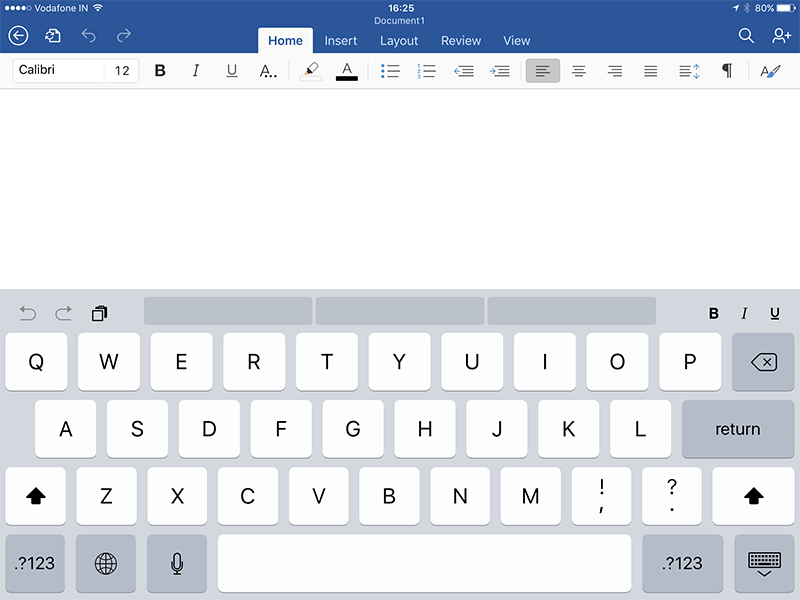
Task: Tap the M key
Action: [531, 496]
